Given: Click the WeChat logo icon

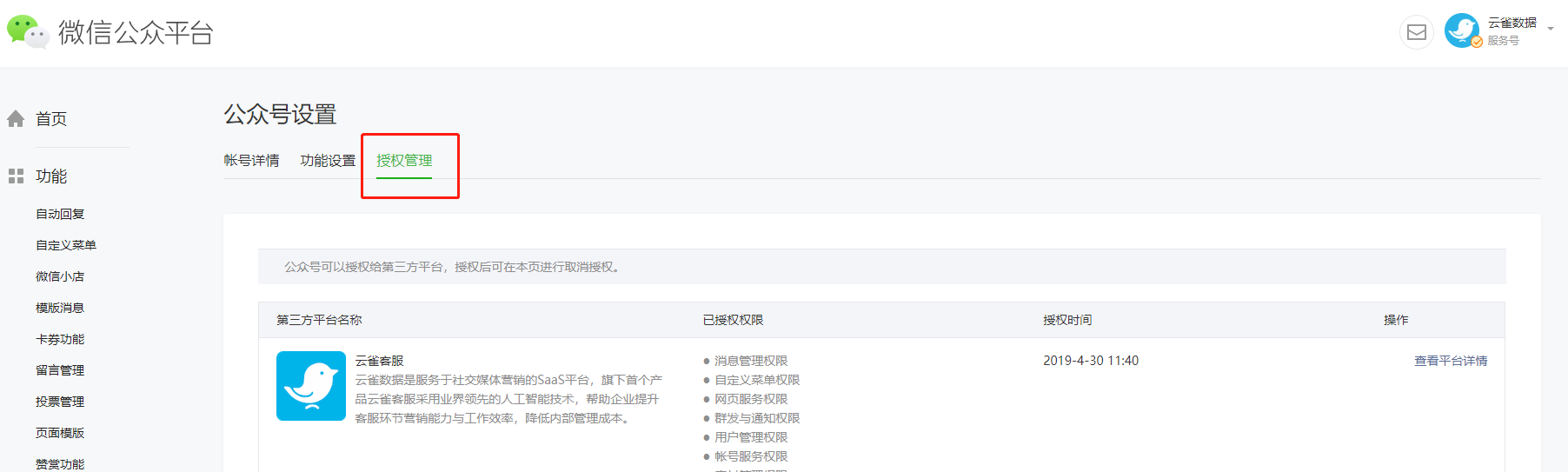Looking at the screenshot, I should 27,32.
